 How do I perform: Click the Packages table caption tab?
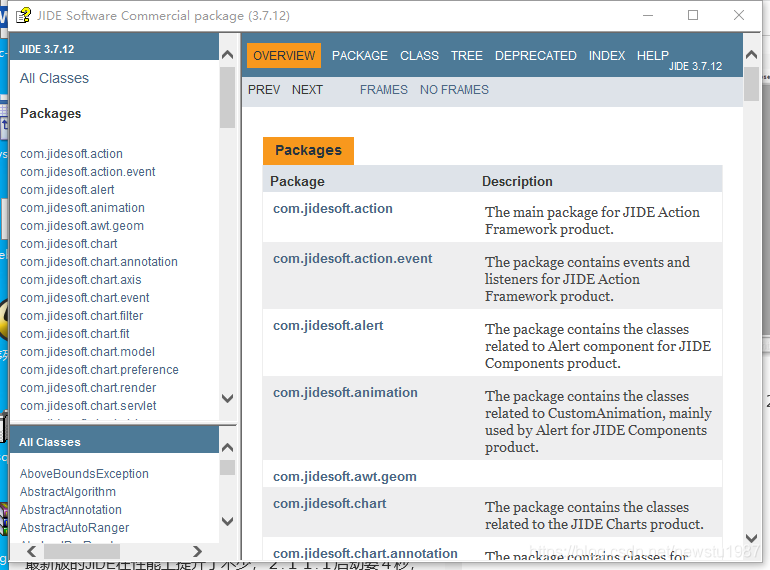point(308,151)
